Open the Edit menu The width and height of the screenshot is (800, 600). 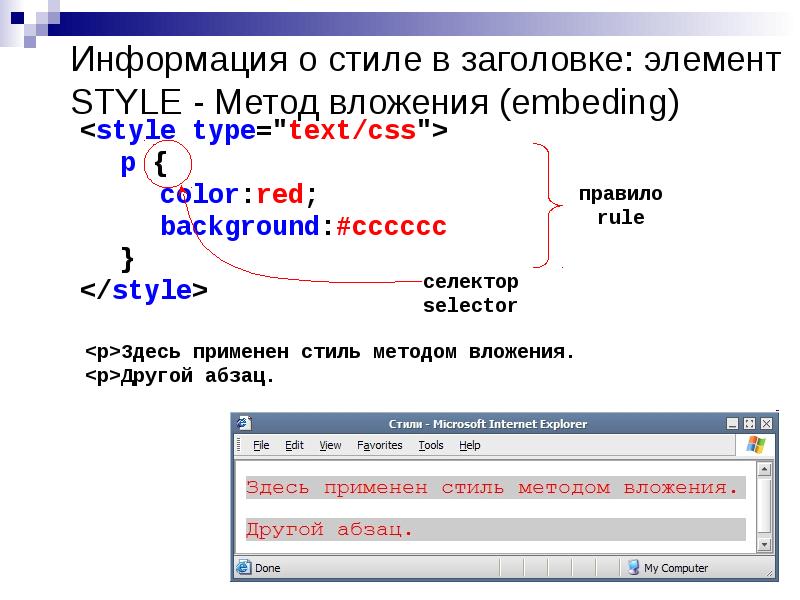(x=294, y=444)
